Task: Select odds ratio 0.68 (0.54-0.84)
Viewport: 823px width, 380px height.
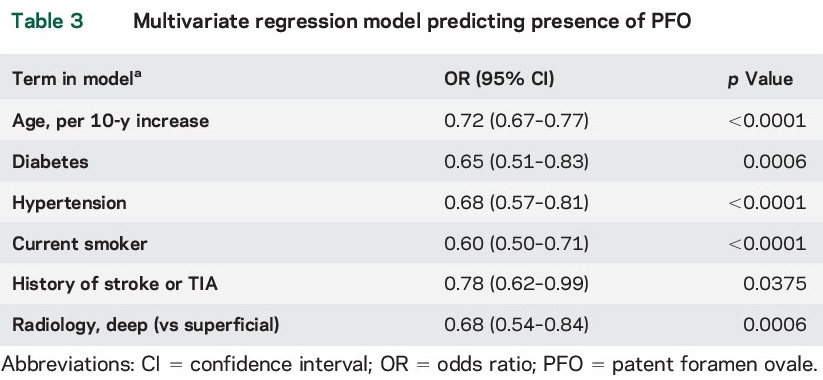Action: (x=516, y=325)
